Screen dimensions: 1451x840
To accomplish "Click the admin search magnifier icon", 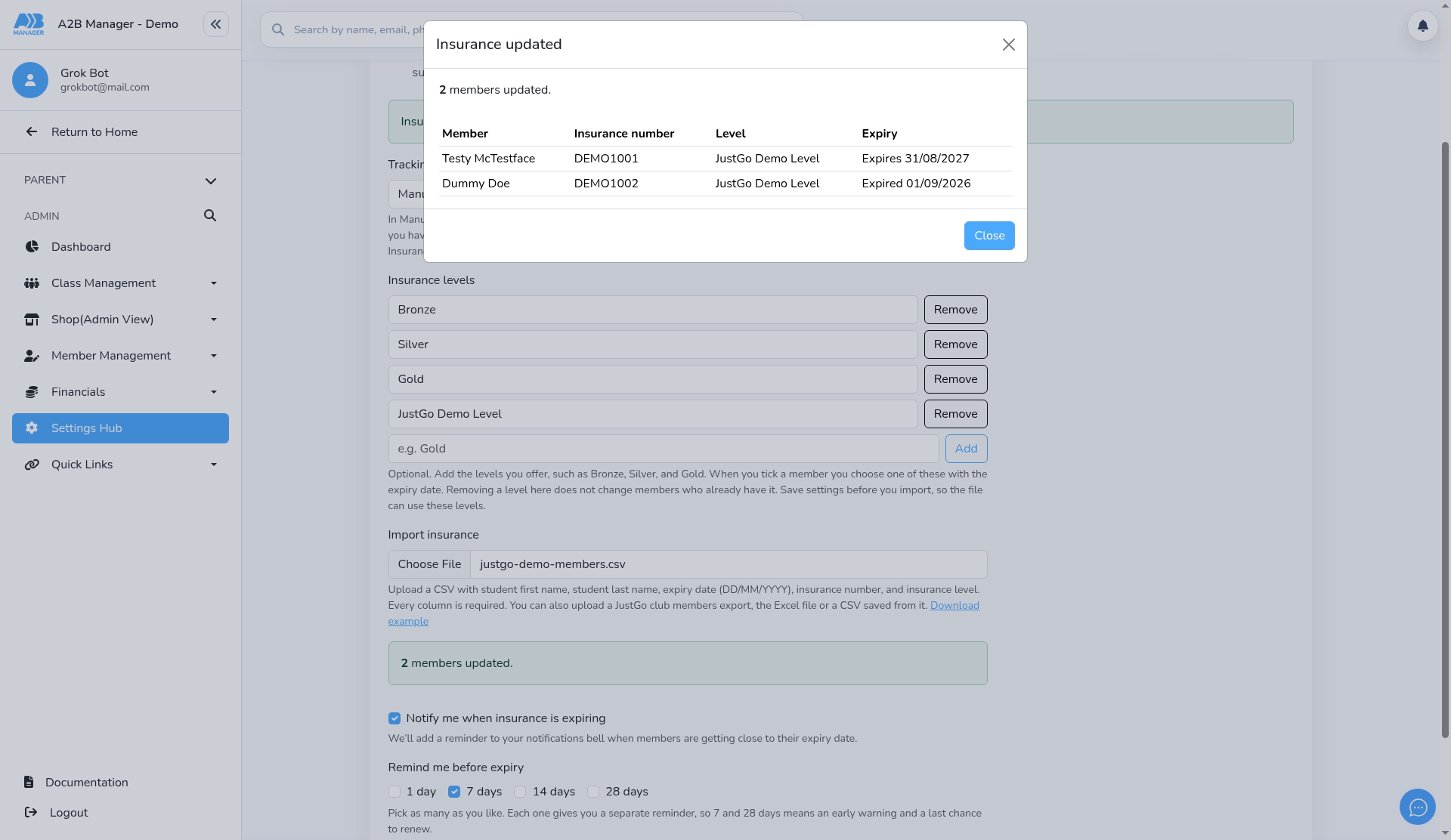I will click(210, 216).
